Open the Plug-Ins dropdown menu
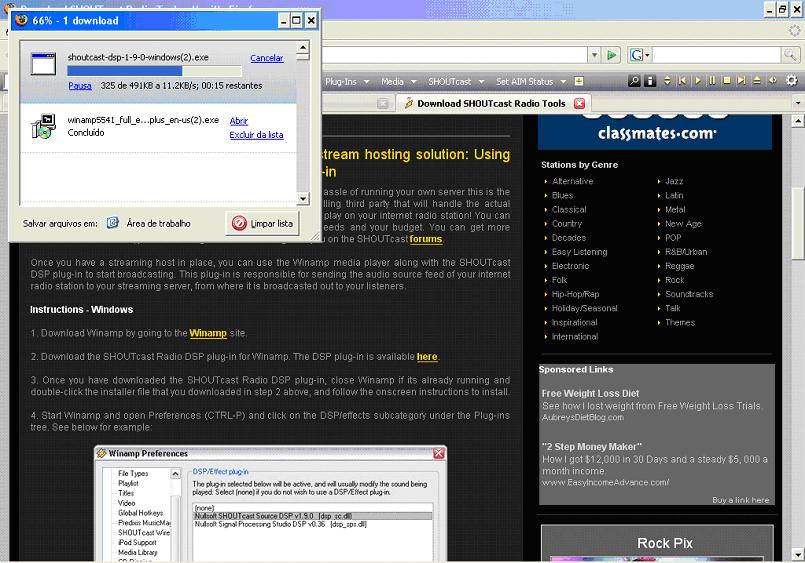Image resolution: width=805 pixels, height=563 pixels. [347, 81]
